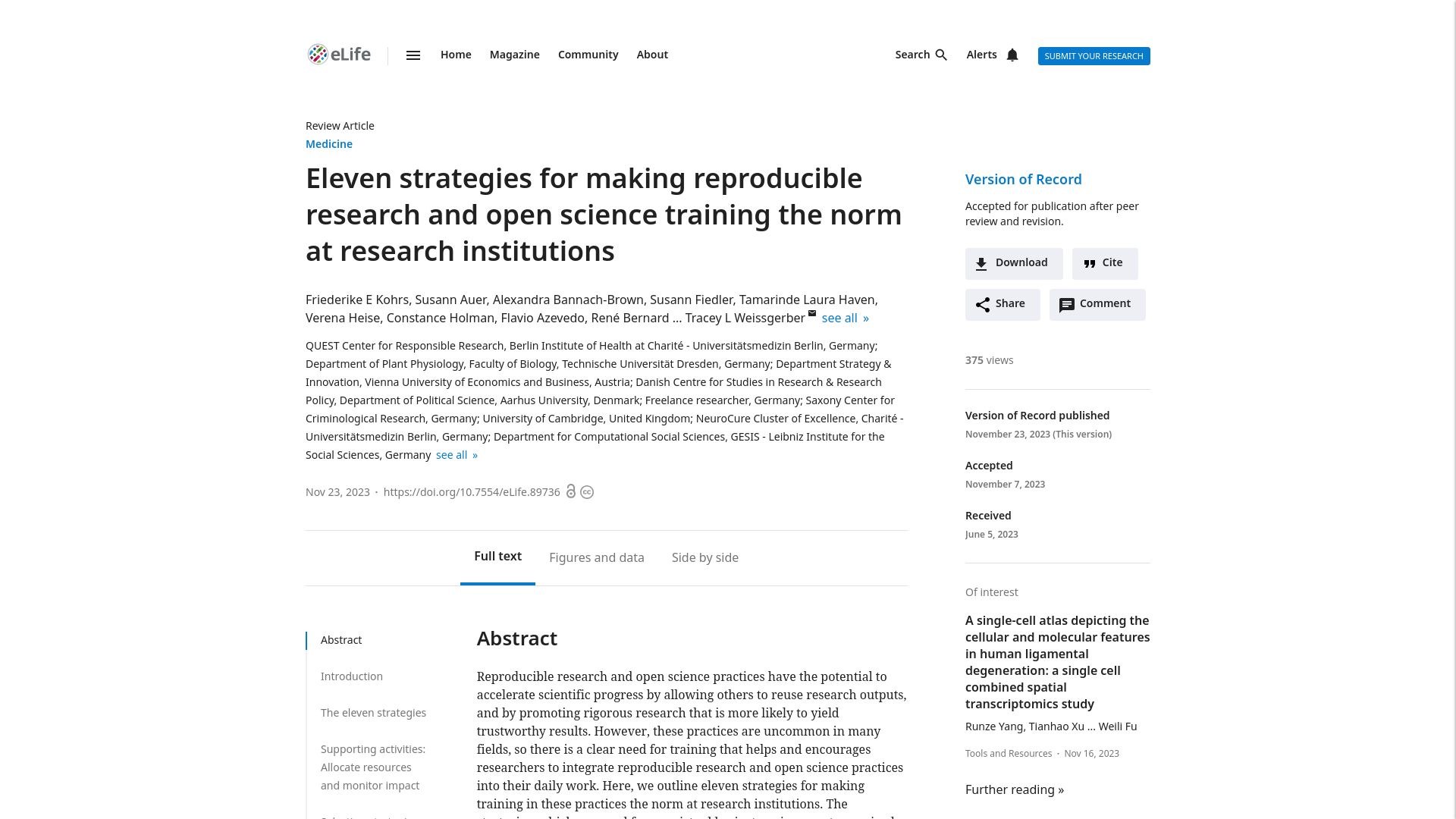Click the Search magnifier icon
The image size is (1456, 819).
[x=942, y=55]
